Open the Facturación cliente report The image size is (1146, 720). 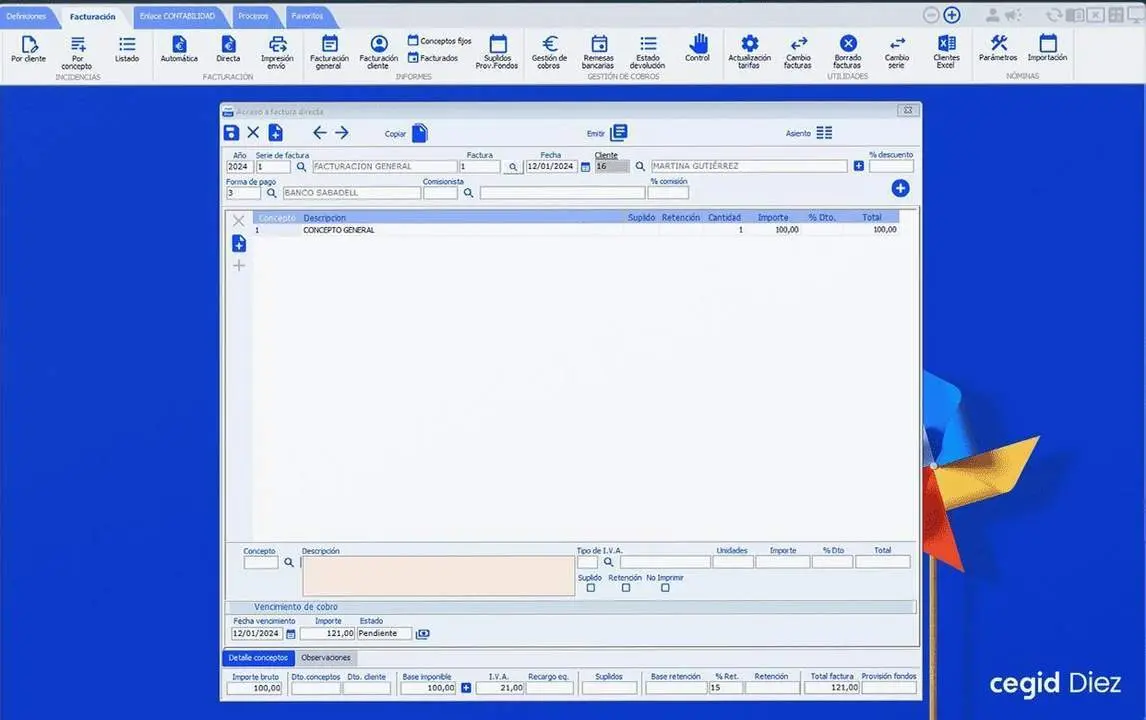pos(379,52)
